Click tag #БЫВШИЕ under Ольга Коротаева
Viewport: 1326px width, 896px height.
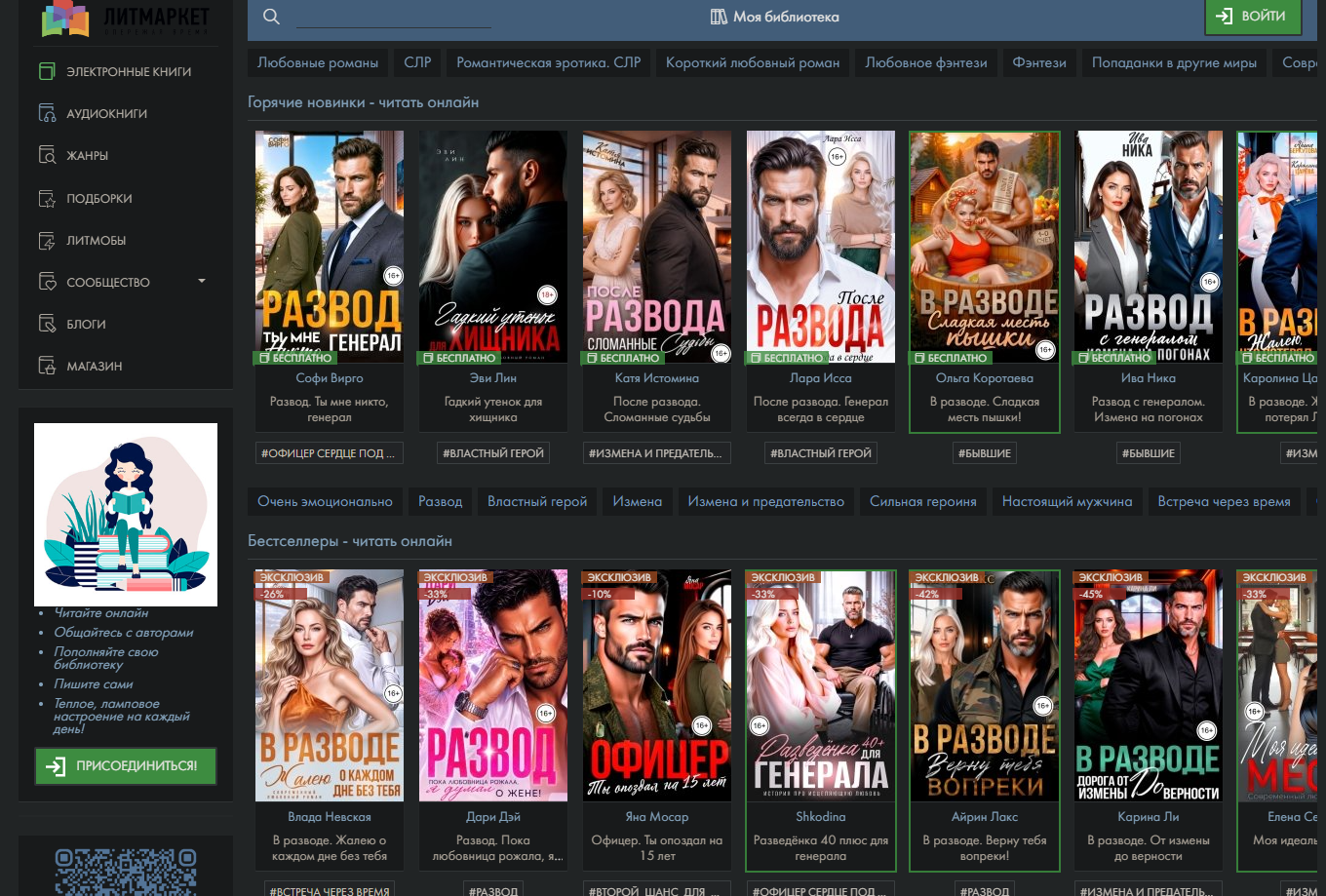985,453
